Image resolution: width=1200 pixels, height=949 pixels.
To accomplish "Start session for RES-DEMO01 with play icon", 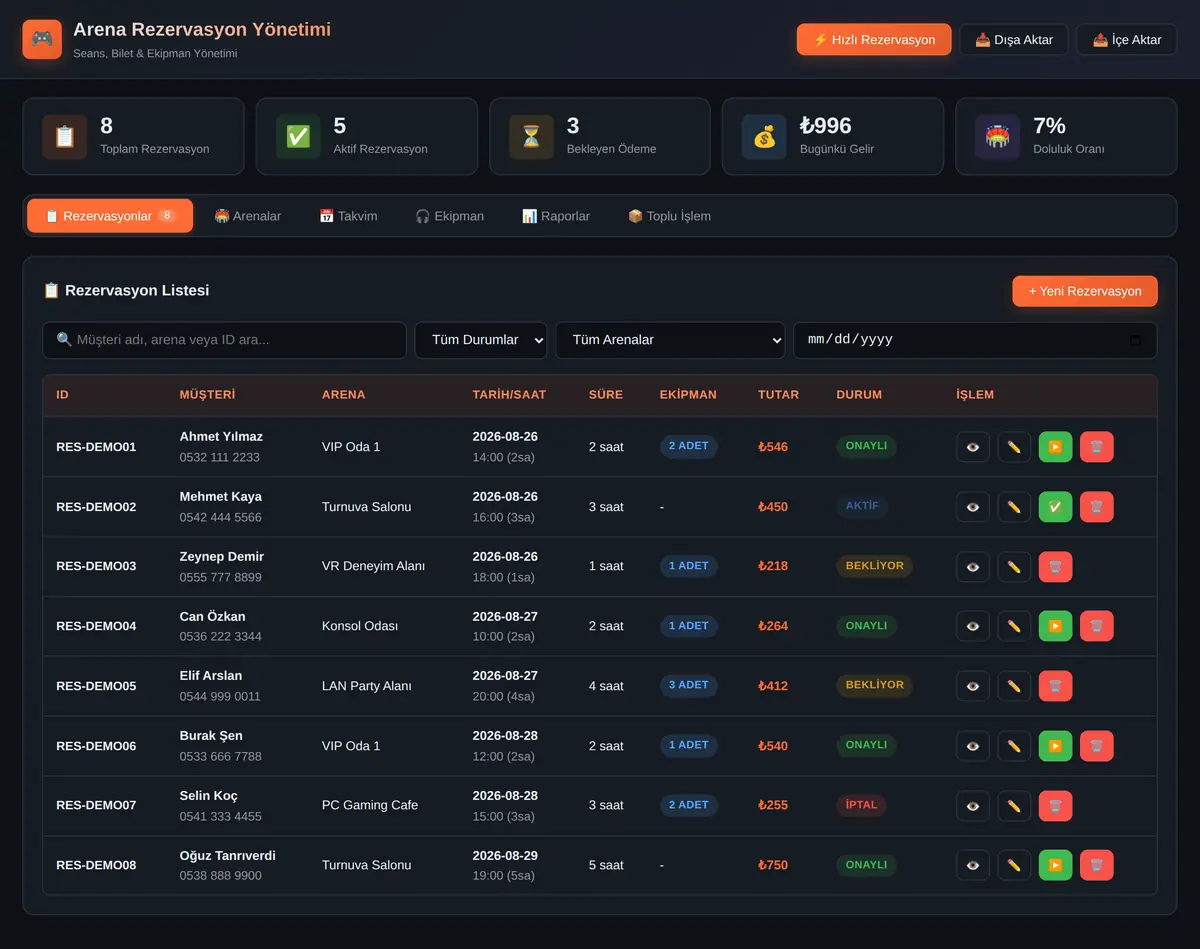I will (x=1055, y=447).
